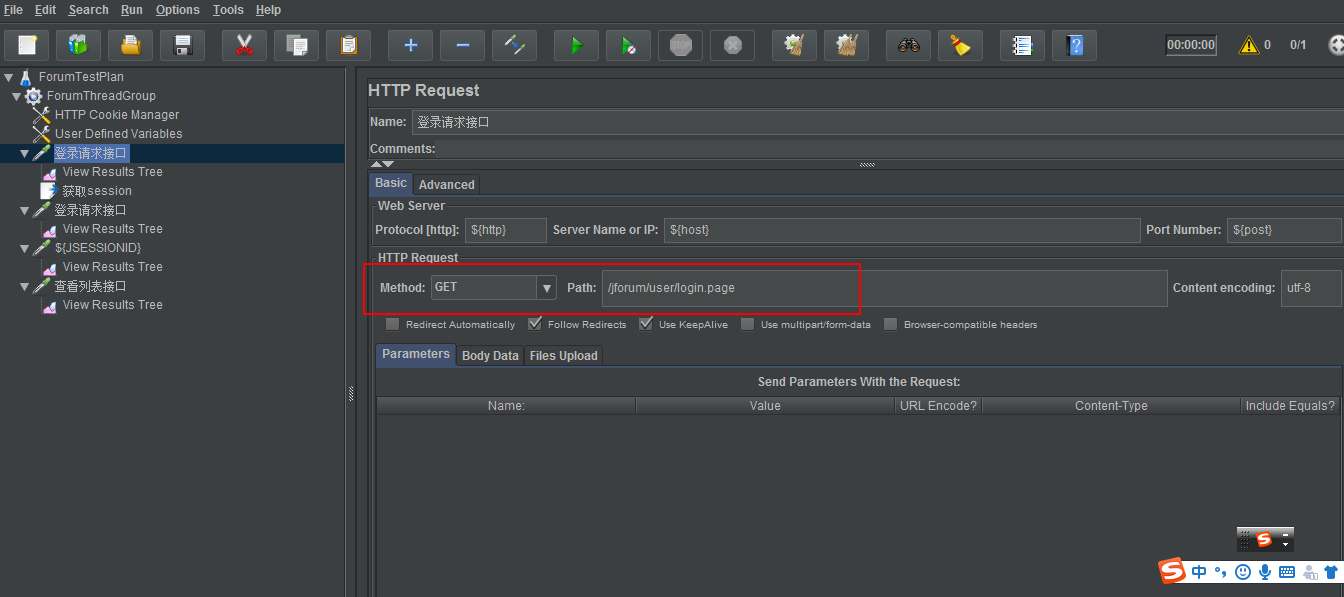Image resolution: width=1344 pixels, height=597 pixels.
Task: Click the warning triangle log icon
Action: click(x=1248, y=45)
